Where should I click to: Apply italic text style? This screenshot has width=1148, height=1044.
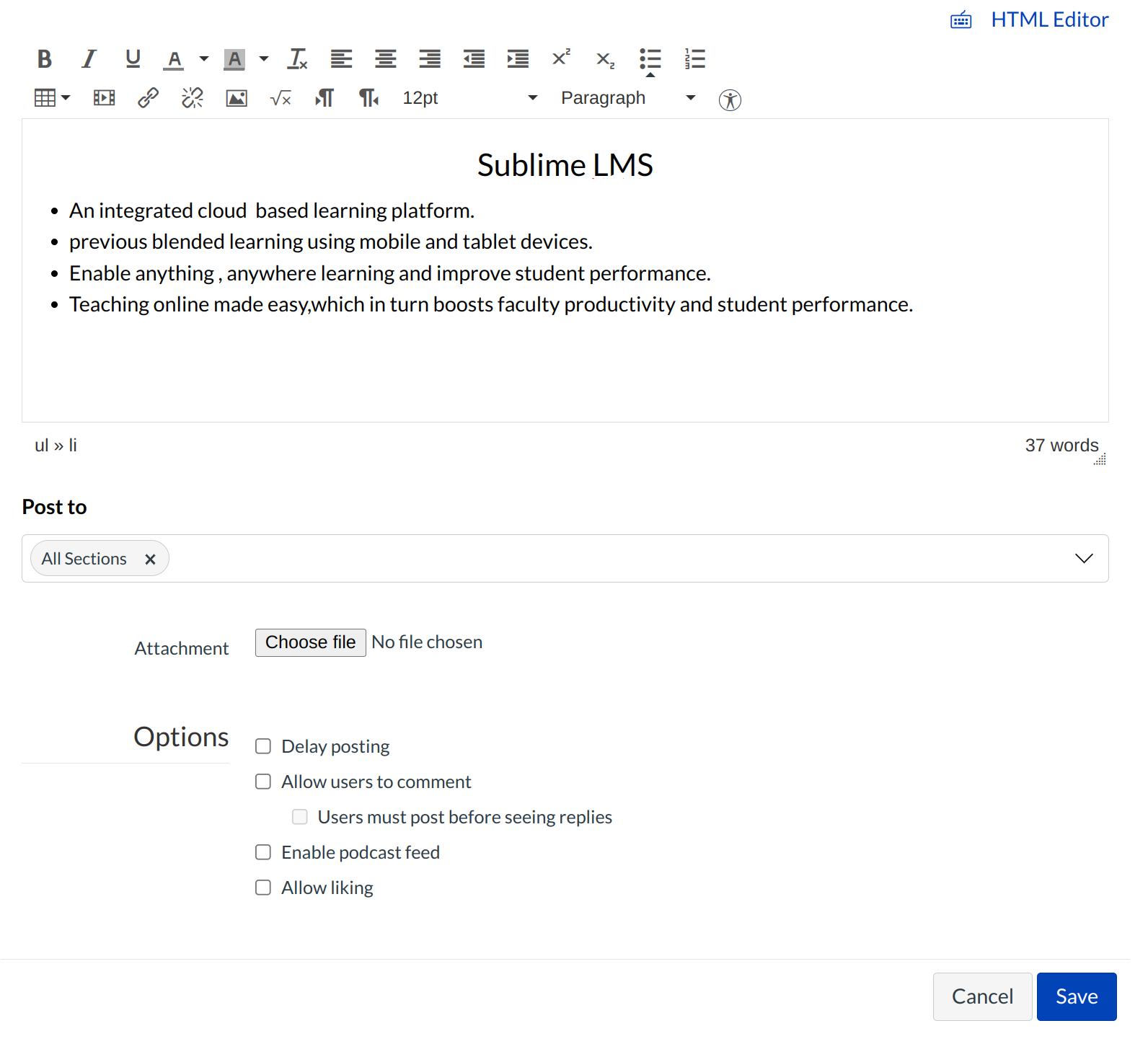89,59
